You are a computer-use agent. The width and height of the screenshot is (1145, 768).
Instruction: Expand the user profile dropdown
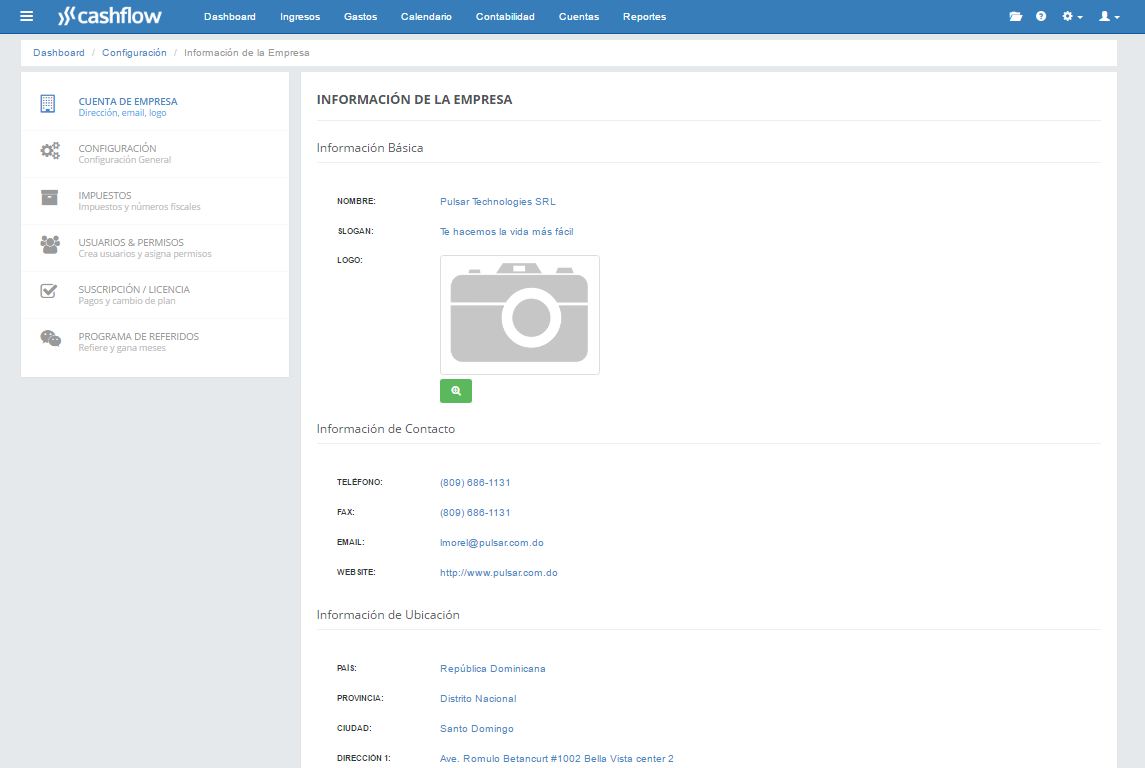[x=1109, y=16]
